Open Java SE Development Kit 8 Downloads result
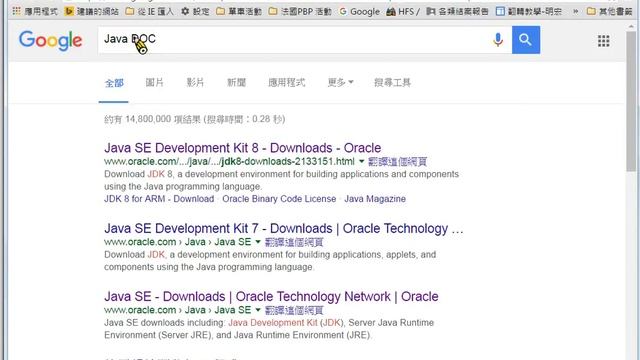Image resolution: width=640 pixels, height=360 pixels. (x=242, y=148)
